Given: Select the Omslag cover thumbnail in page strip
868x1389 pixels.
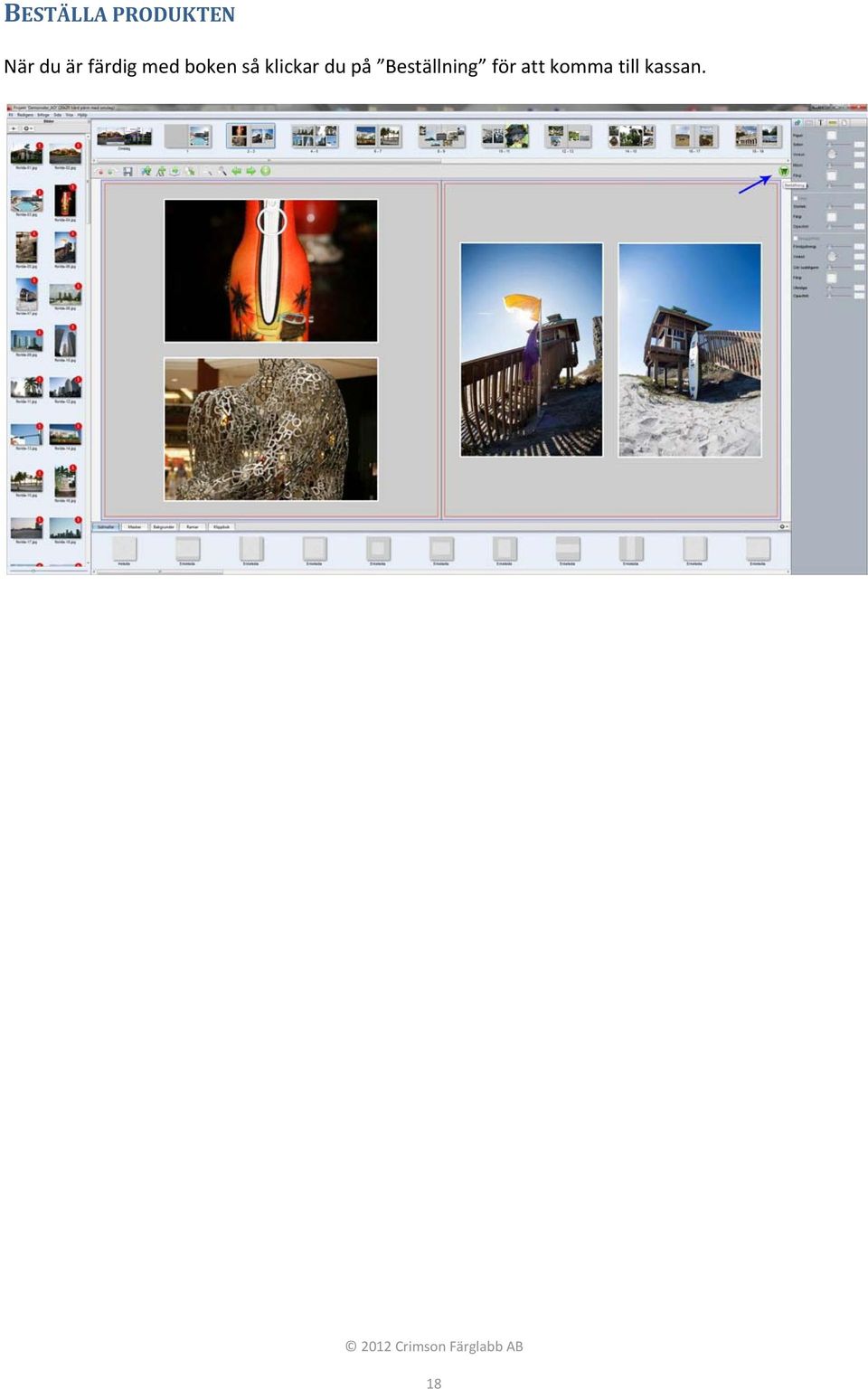Looking at the screenshot, I should 125,137.
